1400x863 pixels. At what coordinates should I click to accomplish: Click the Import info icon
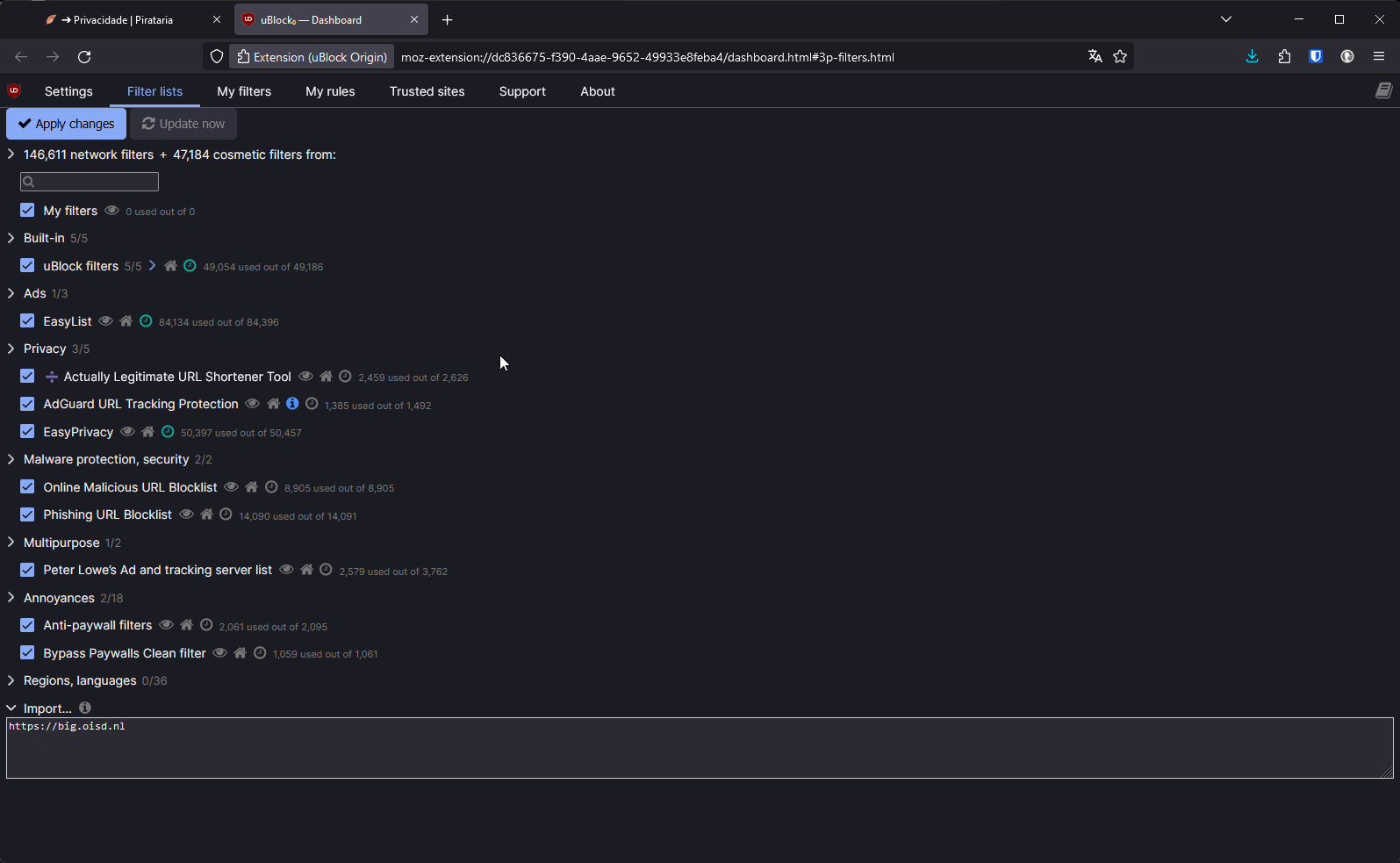tap(85, 708)
